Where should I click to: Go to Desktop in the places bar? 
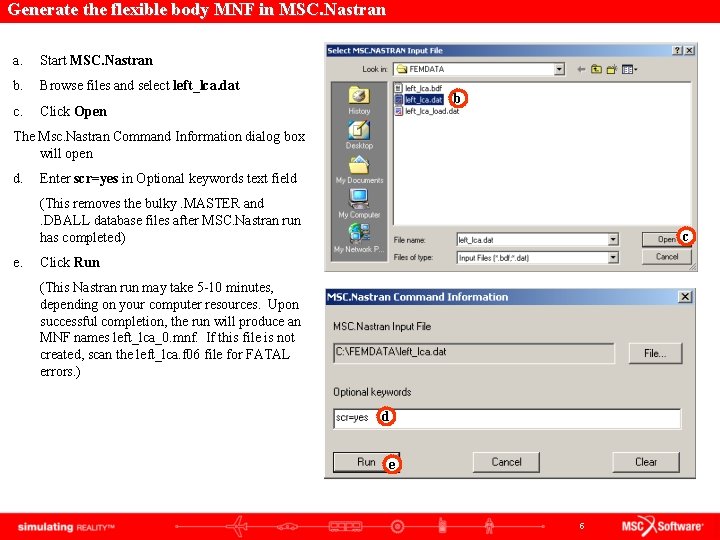(x=359, y=135)
